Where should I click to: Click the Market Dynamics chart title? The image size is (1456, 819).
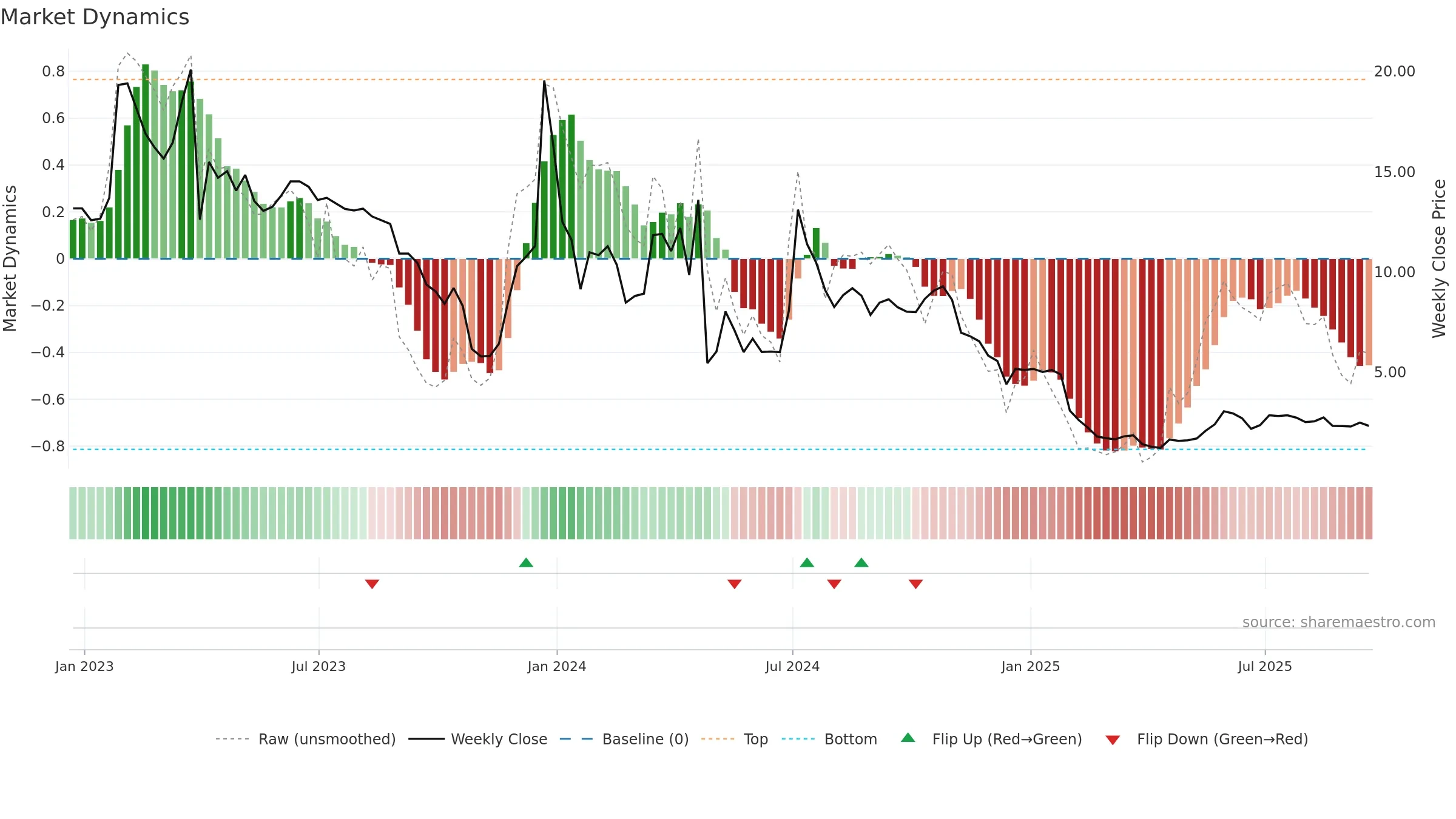95,17
